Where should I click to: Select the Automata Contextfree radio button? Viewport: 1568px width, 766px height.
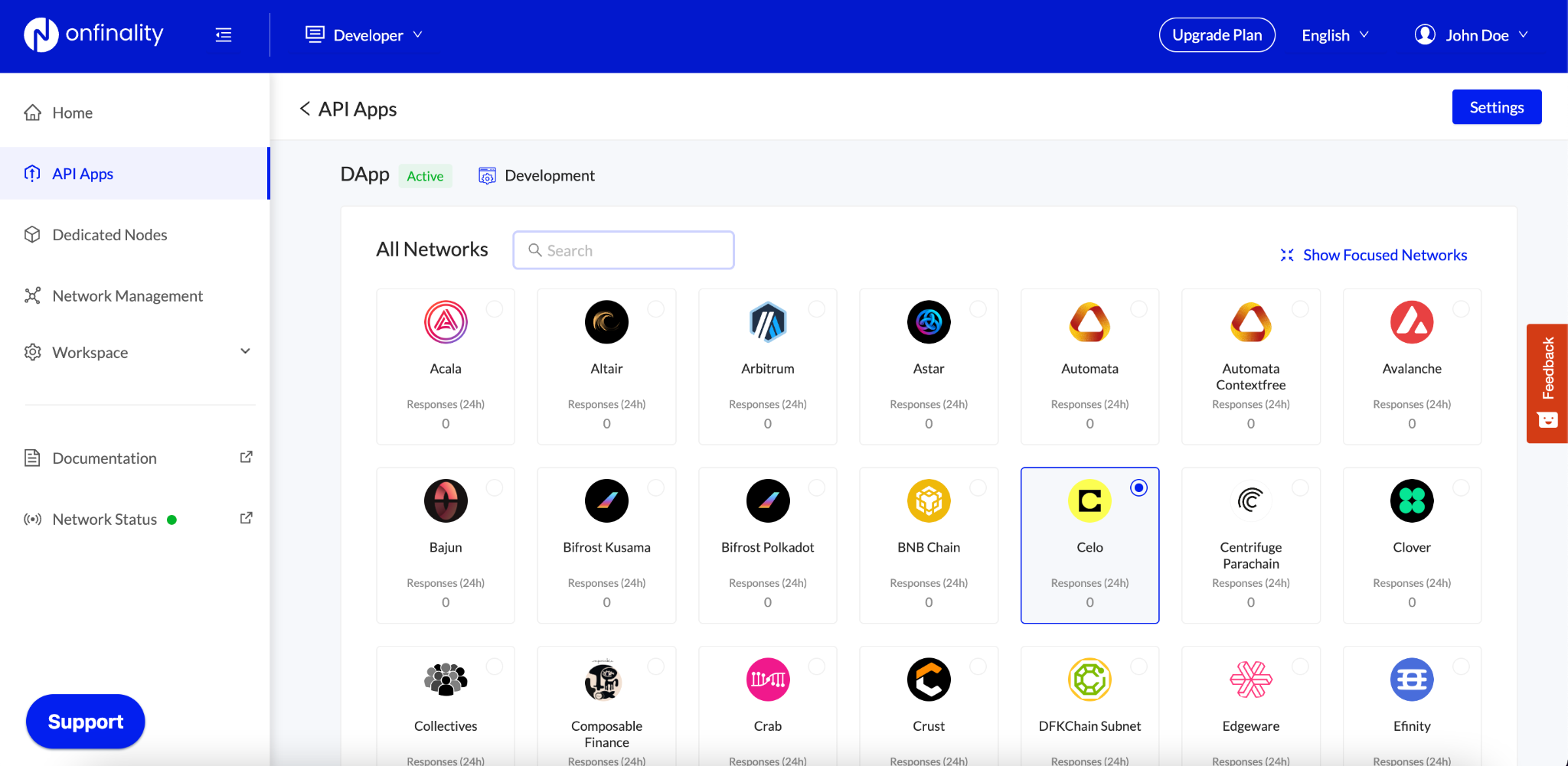pos(1300,308)
